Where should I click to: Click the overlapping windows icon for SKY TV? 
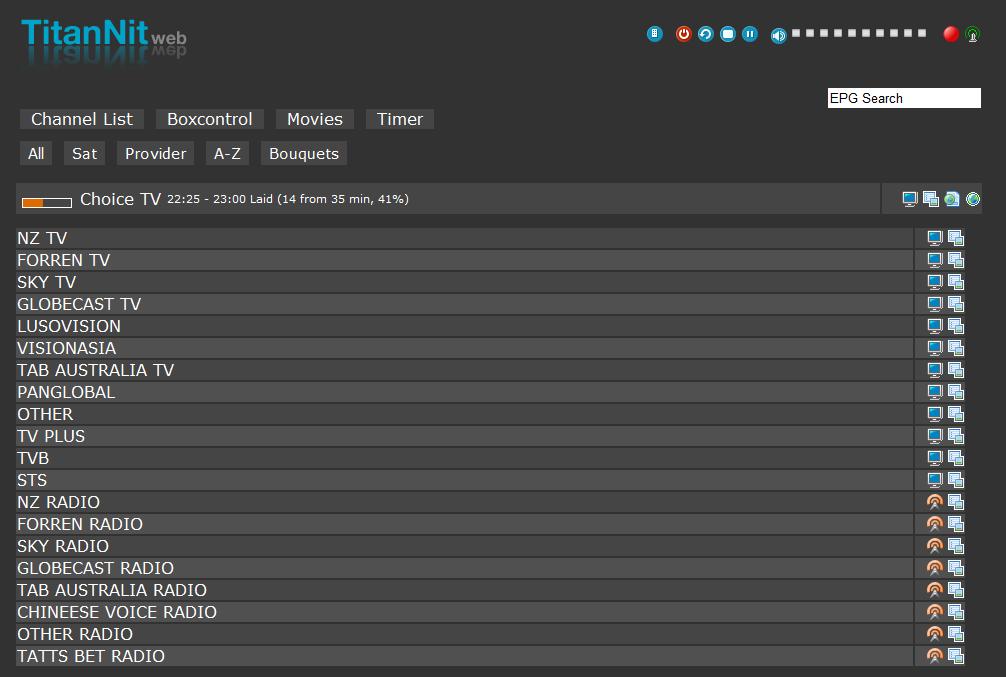tap(956, 282)
